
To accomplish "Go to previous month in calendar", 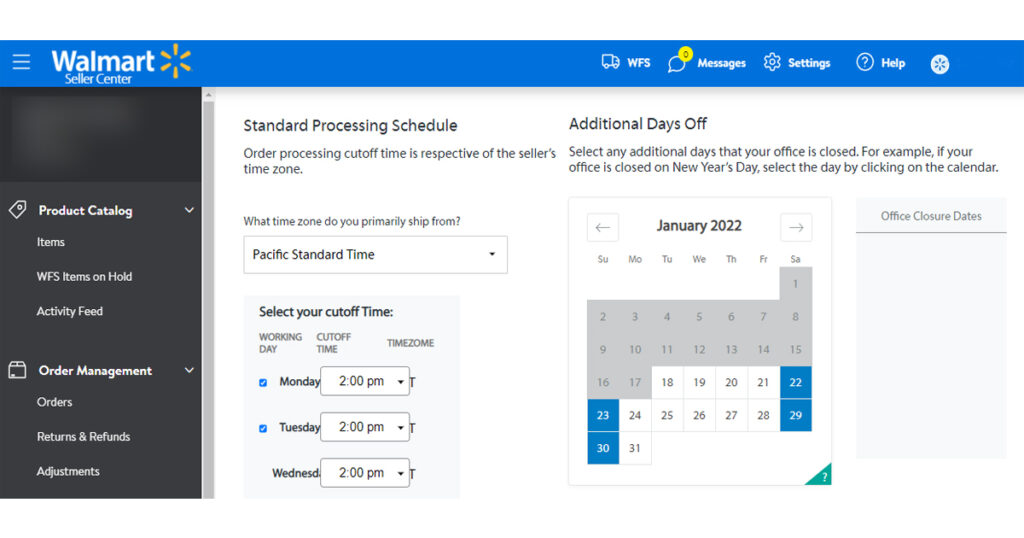I will pos(603,227).
